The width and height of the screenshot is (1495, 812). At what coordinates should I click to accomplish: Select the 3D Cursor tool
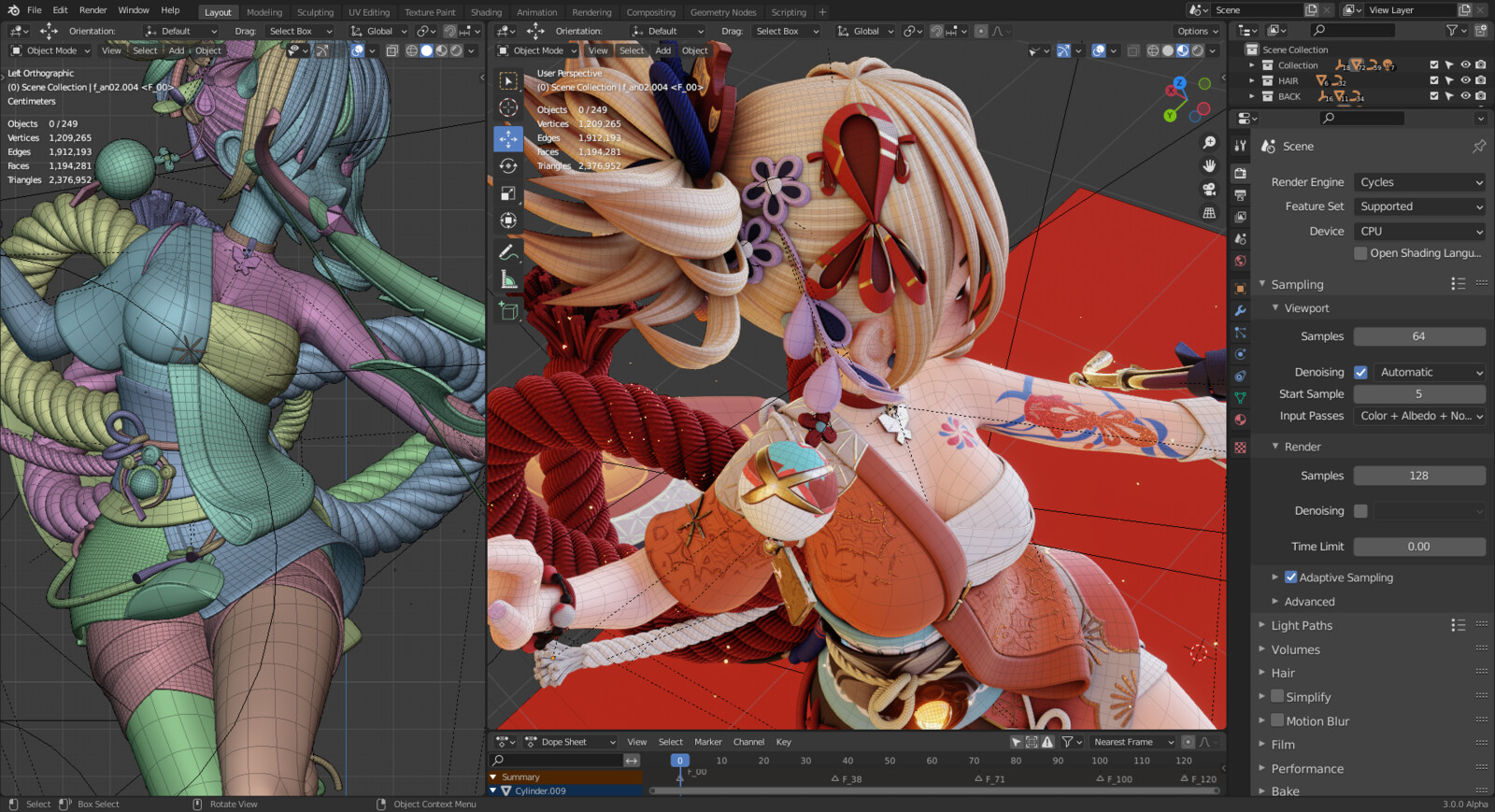(508, 107)
